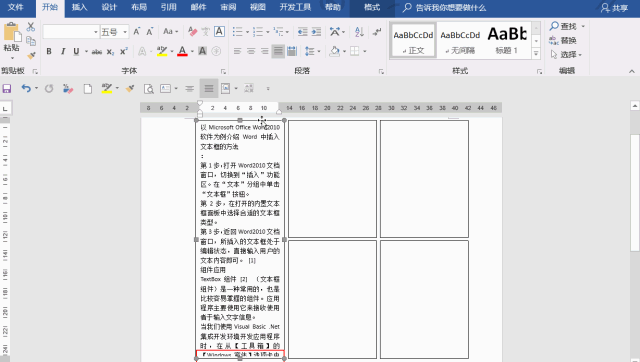This screenshot has height=362, width=640.
Task: Click Replace (替换) button
Action: (563, 40)
